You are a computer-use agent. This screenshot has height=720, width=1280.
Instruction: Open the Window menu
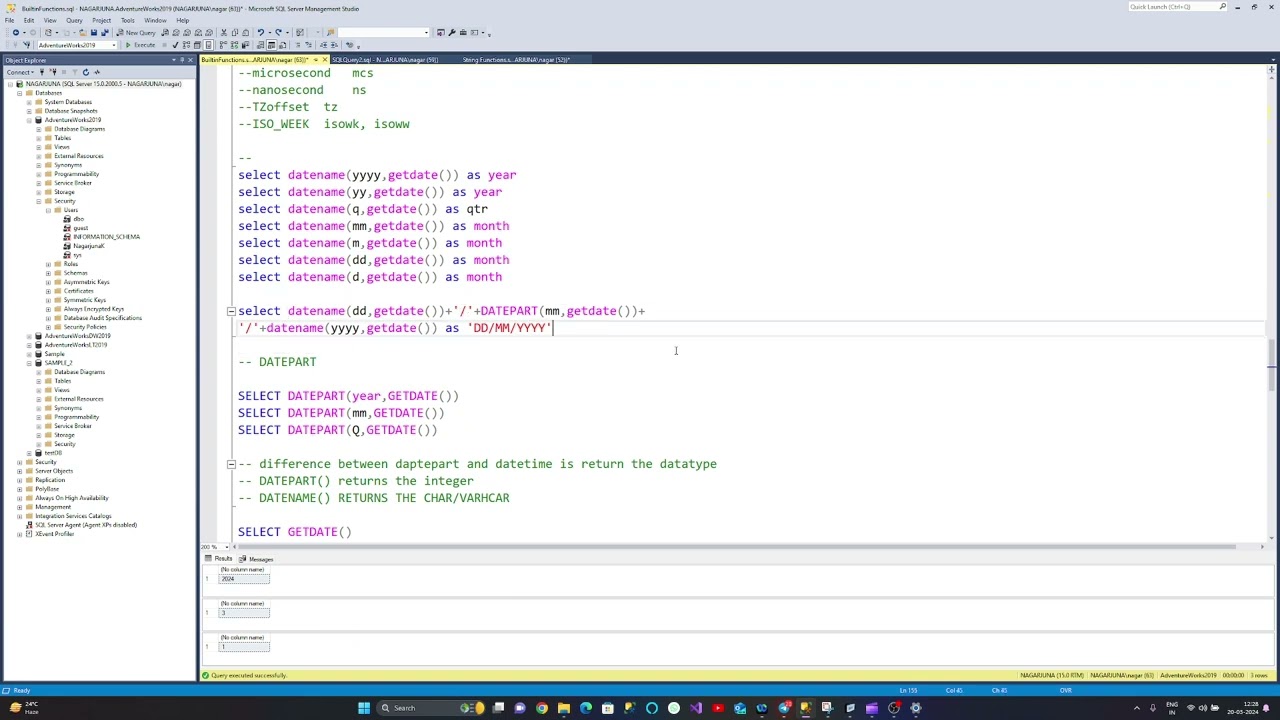pyautogui.click(x=155, y=20)
